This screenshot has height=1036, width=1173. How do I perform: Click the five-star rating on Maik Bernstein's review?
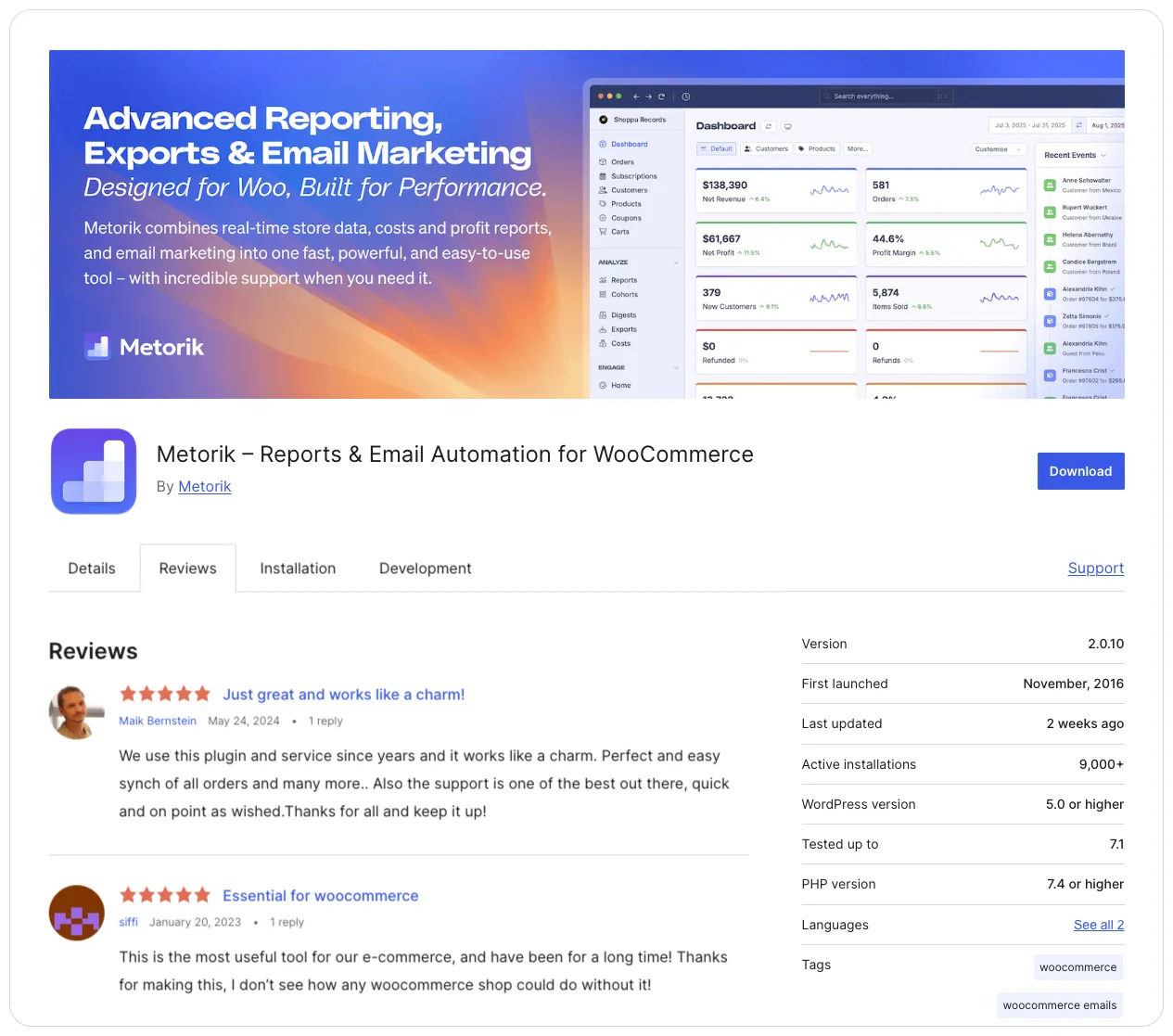click(x=165, y=694)
